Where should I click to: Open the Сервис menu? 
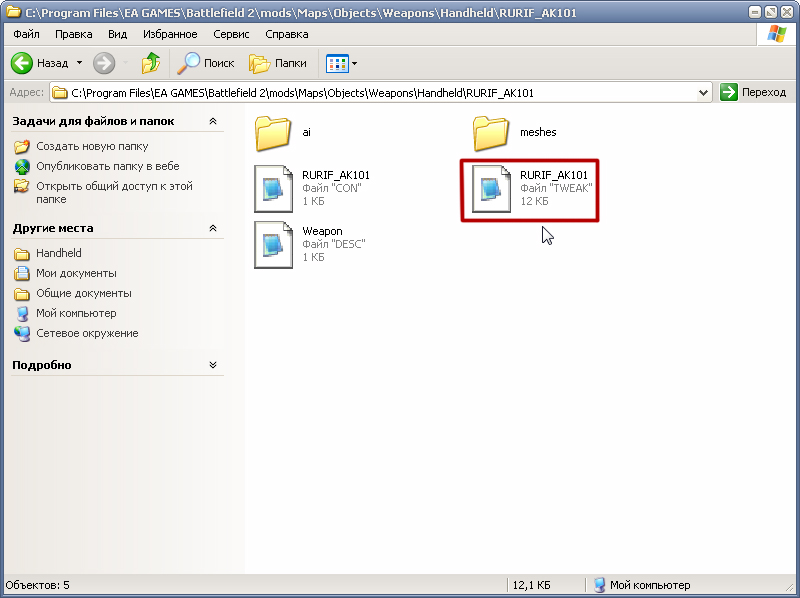coord(231,34)
